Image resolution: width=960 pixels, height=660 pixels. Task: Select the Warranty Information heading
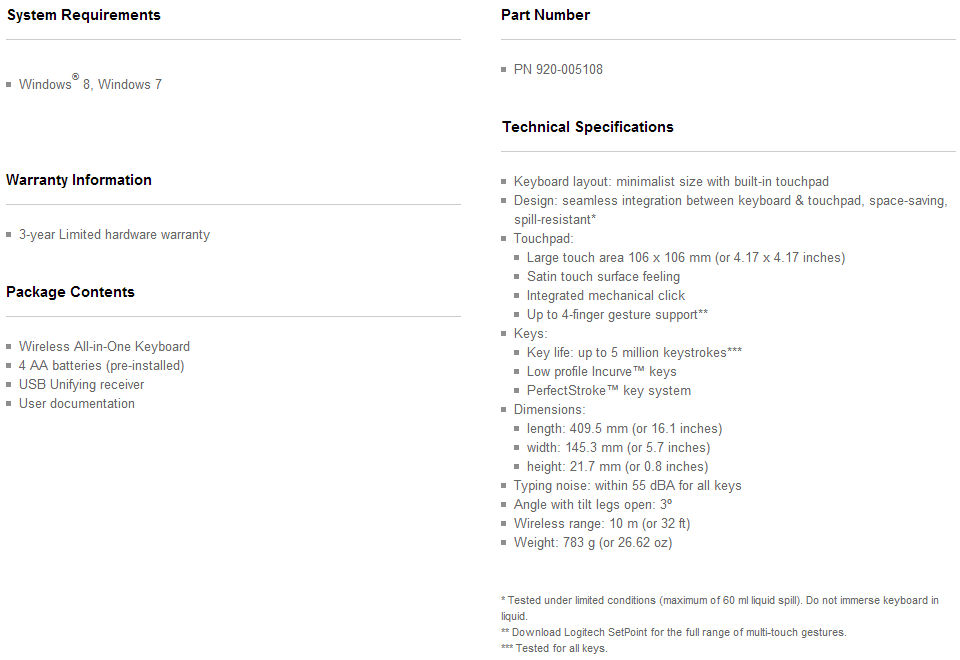point(79,180)
